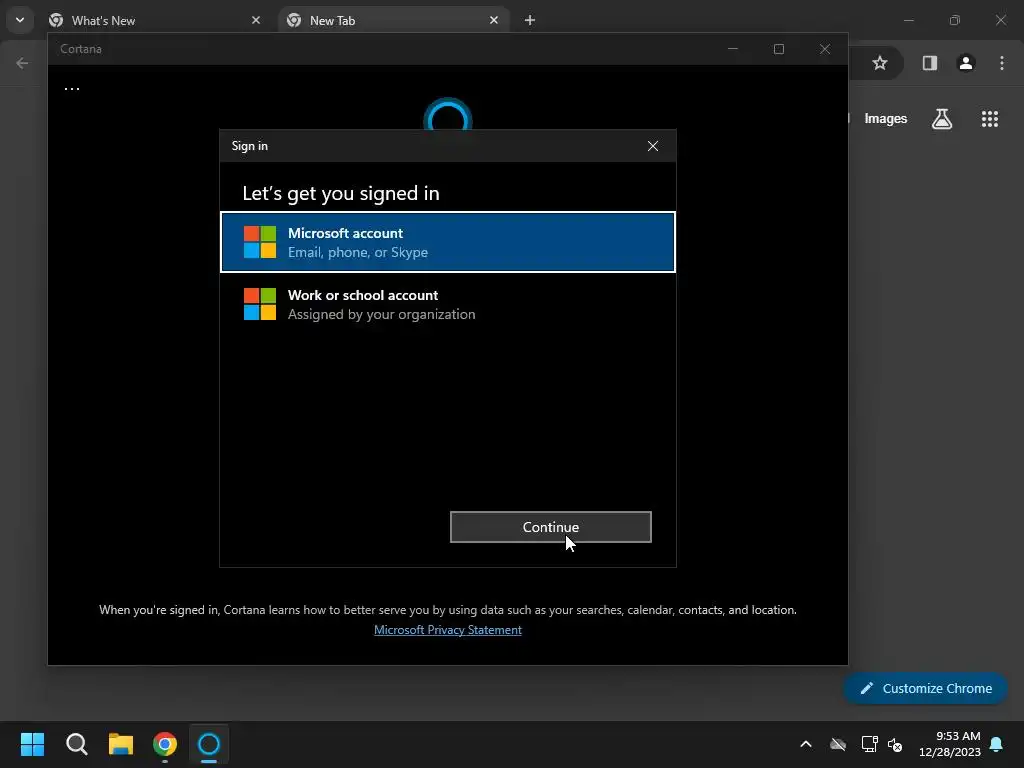The height and width of the screenshot is (768, 1024).
Task: Go back in Chrome
Action: tap(22, 63)
